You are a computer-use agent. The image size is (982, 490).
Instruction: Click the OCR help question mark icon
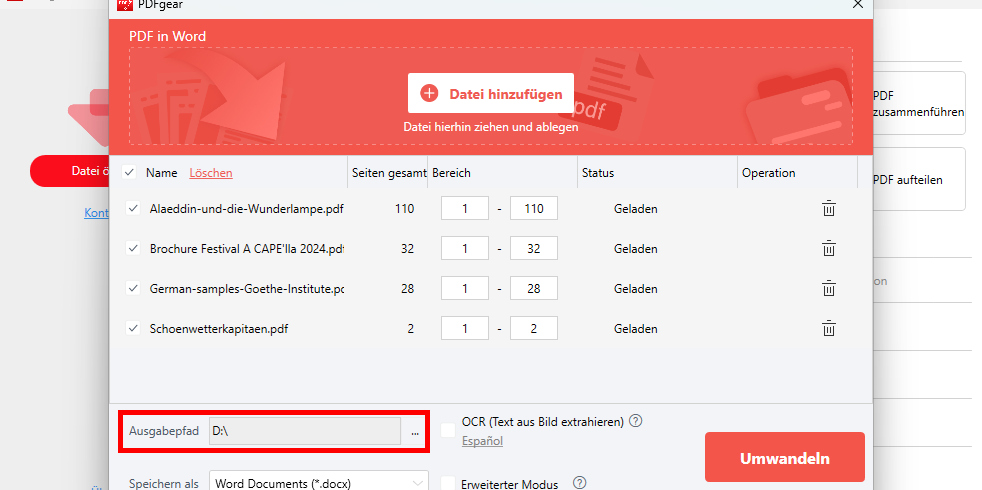(635, 421)
